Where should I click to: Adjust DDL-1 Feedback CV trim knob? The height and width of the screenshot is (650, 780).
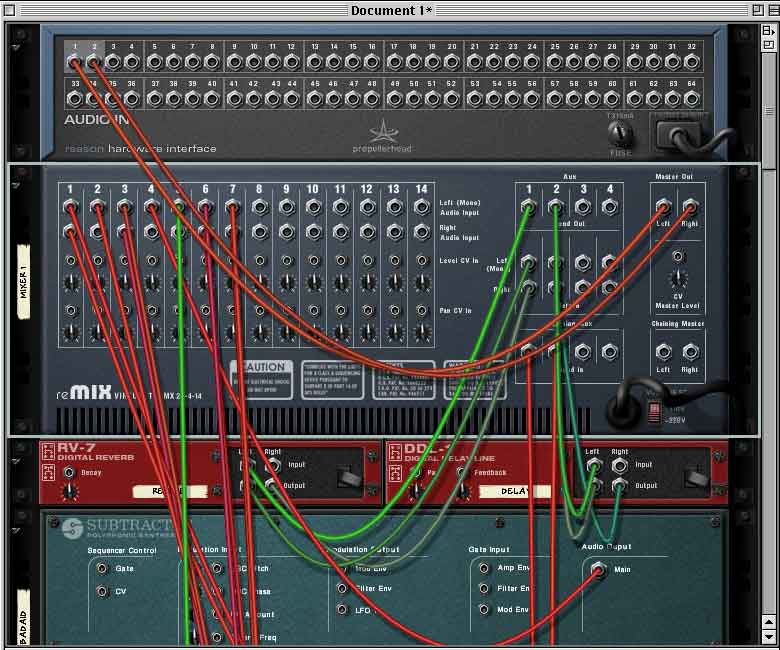tap(463, 492)
